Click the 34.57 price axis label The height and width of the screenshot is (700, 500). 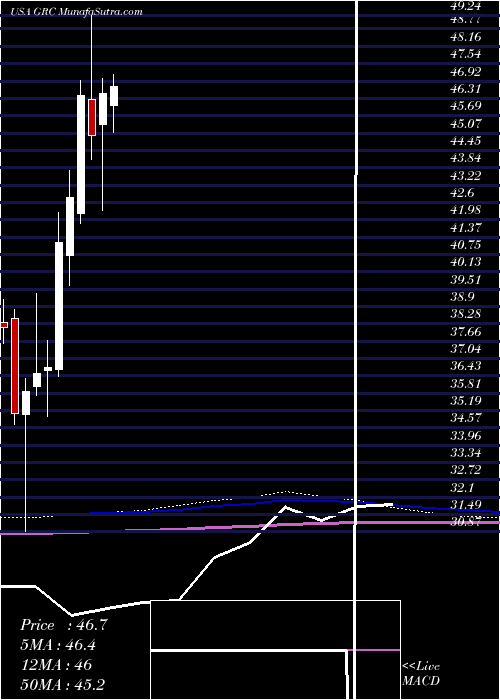466,418
